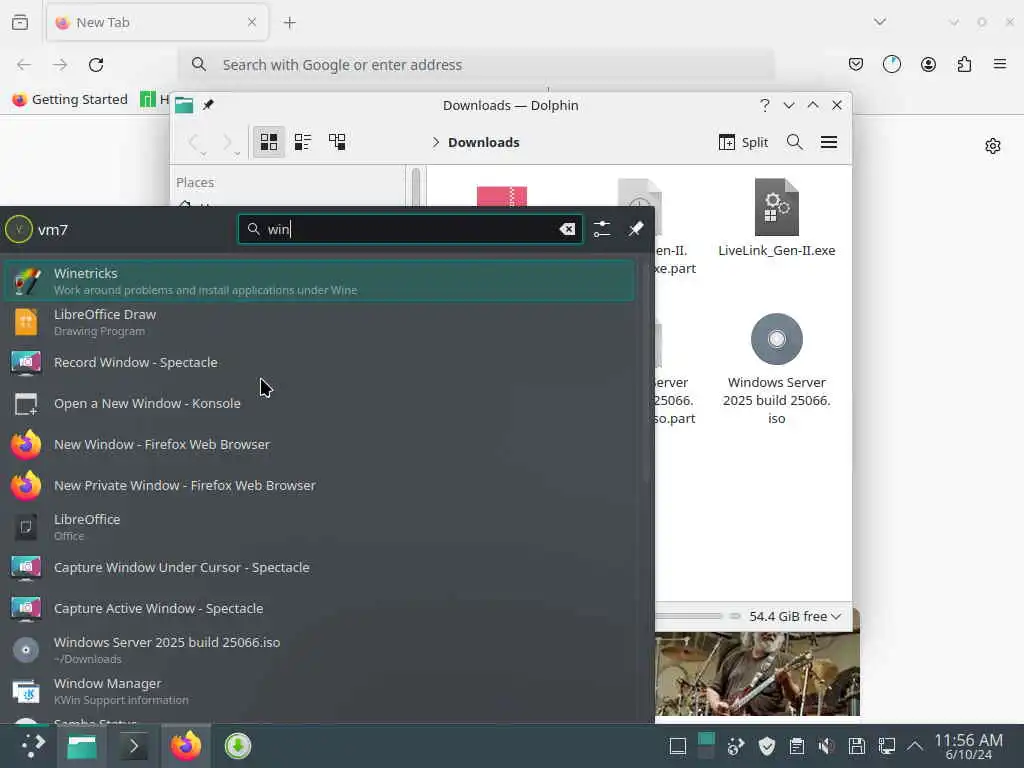
Task: Open Window Manager KWin Support information
Action: click(319, 691)
